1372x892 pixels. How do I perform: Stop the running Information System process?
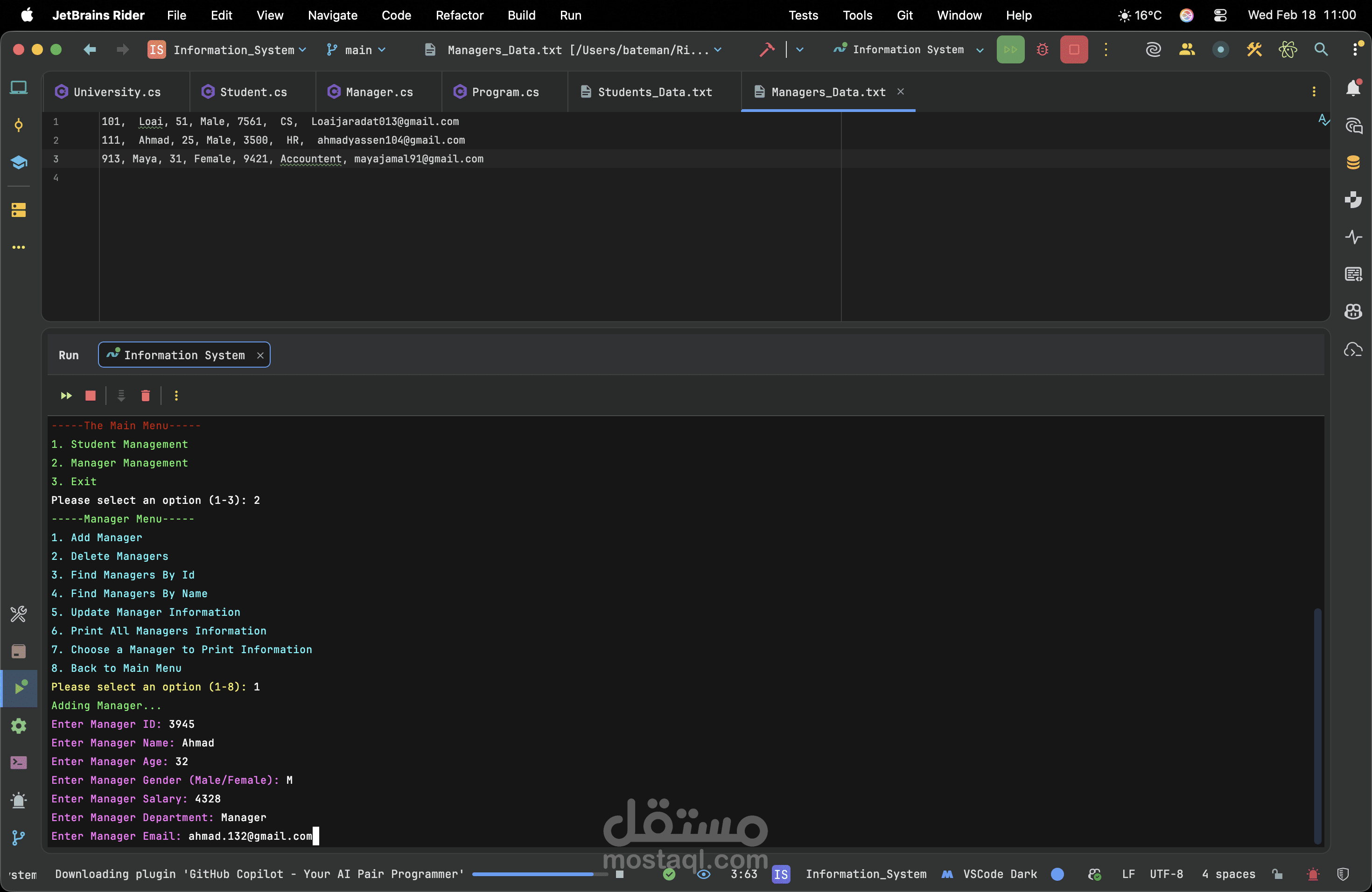point(1073,49)
